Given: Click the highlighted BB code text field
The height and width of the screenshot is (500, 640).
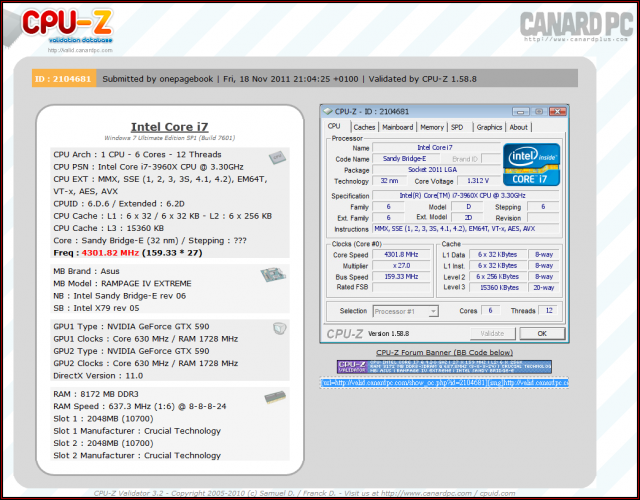Looking at the screenshot, I should coord(444,383).
